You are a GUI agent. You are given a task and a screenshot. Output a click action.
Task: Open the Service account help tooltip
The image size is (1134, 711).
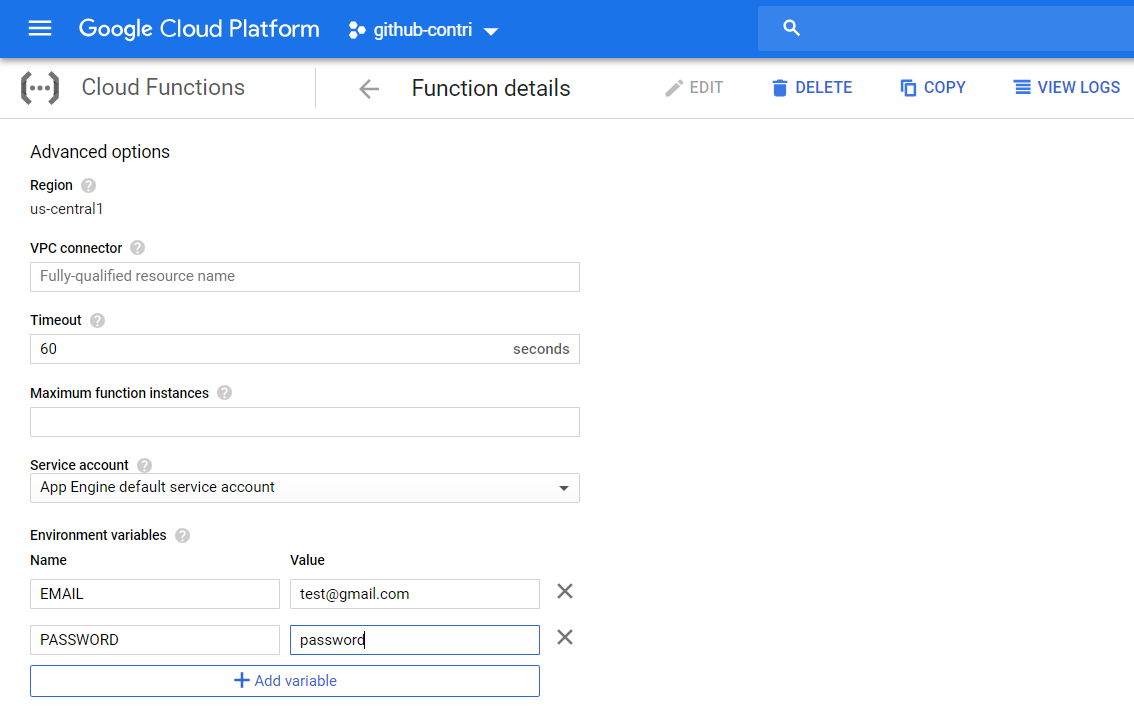coord(143,465)
